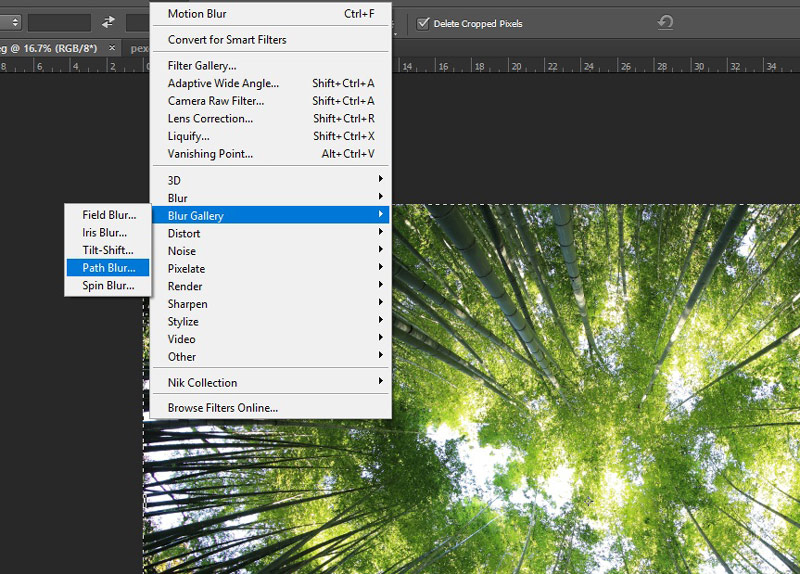Image resolution: width=800 pixels, height=574 pixels.
Task: Apply the last filter, Motion Blur
Action: coord(198,14)
